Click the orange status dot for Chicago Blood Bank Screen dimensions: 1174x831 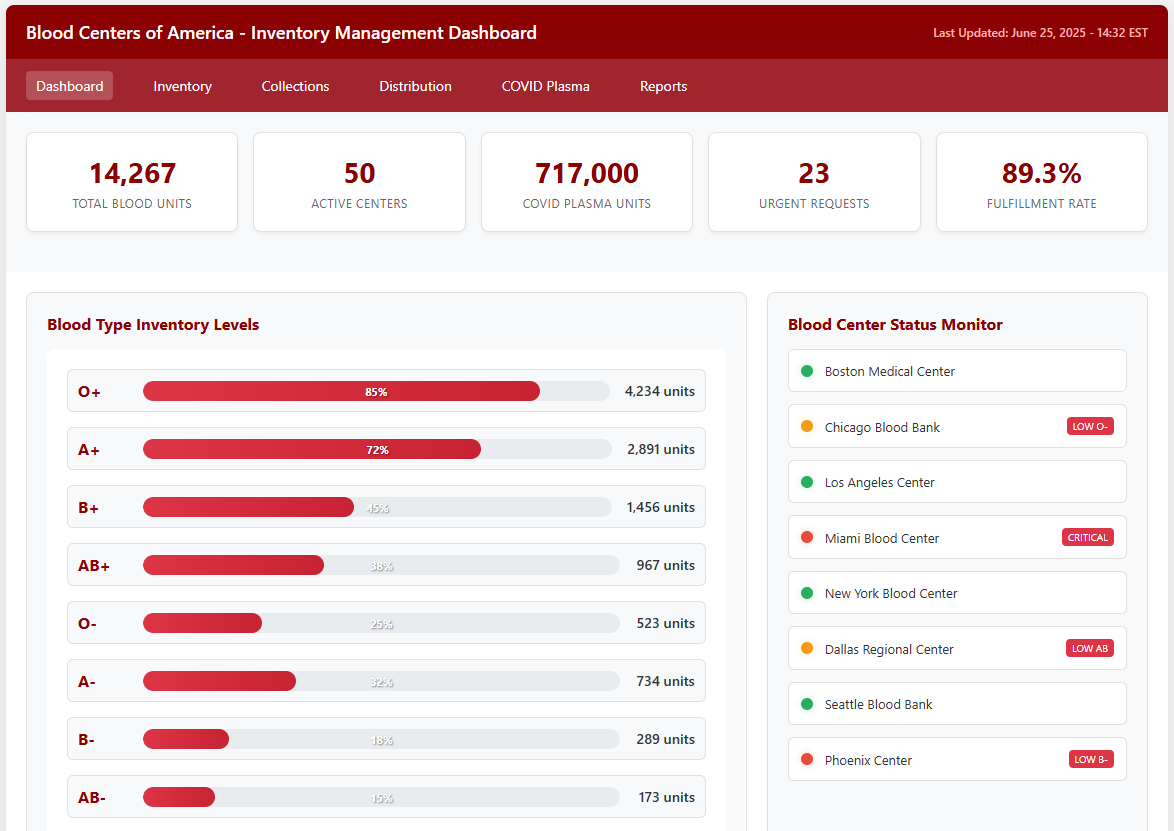coord(807,426)
